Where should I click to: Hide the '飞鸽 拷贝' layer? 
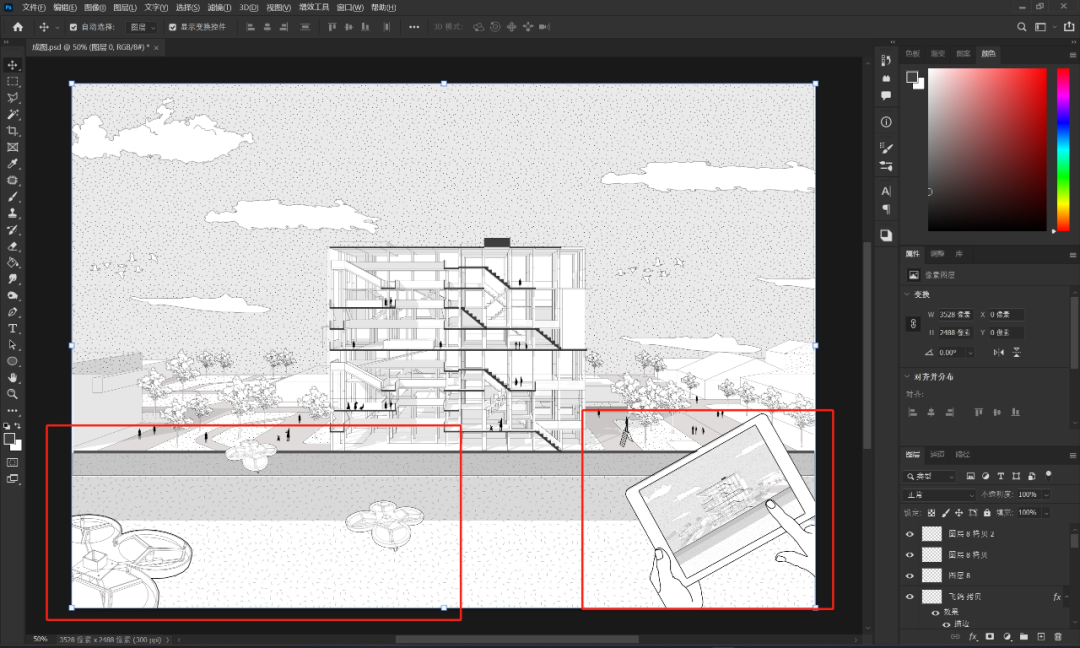pyautogui.click(x=910, y=596)
